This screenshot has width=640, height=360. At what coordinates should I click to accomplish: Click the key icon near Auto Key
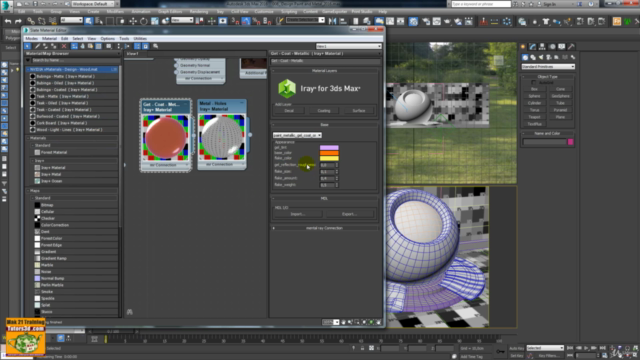pyautogui.click(x=500, y=351)
